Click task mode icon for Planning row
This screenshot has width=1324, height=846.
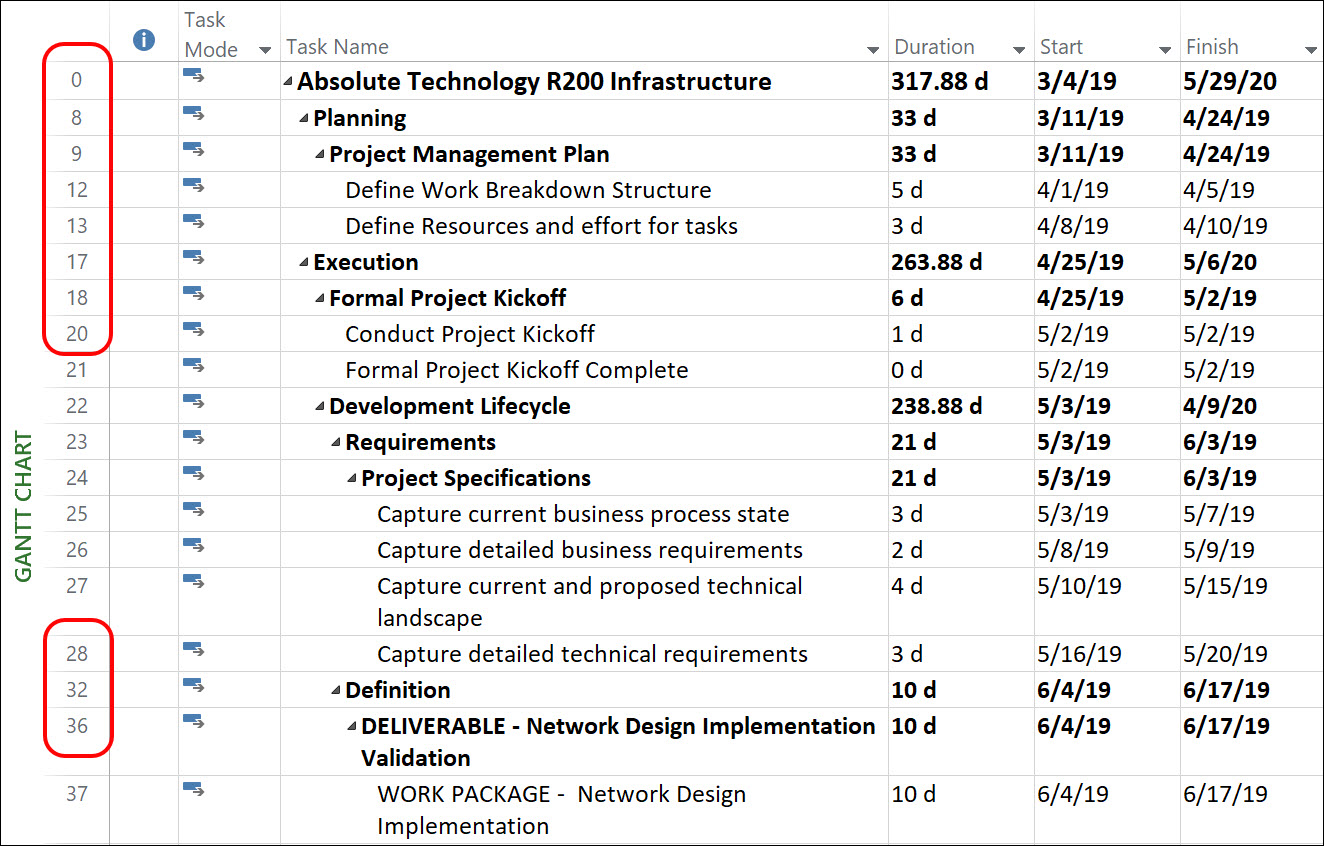coord(193,113)
